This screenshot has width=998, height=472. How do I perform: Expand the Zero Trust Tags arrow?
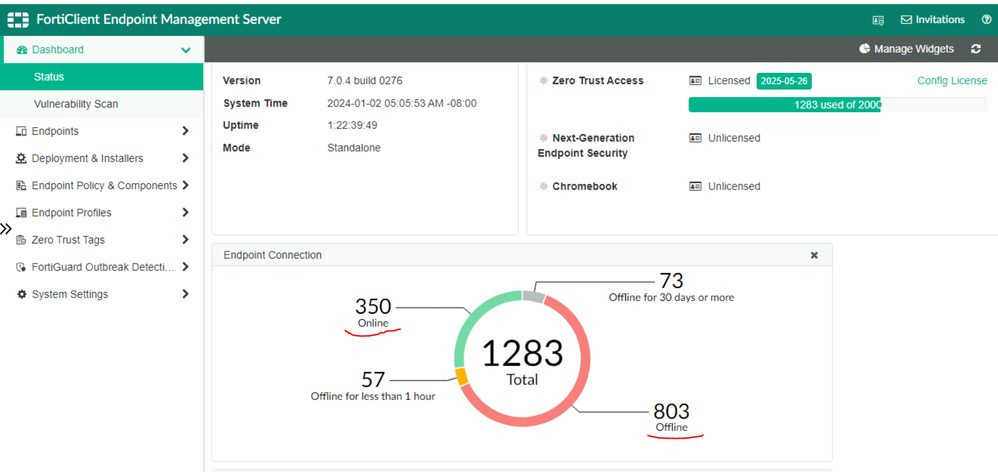click(x=186, y=240)
